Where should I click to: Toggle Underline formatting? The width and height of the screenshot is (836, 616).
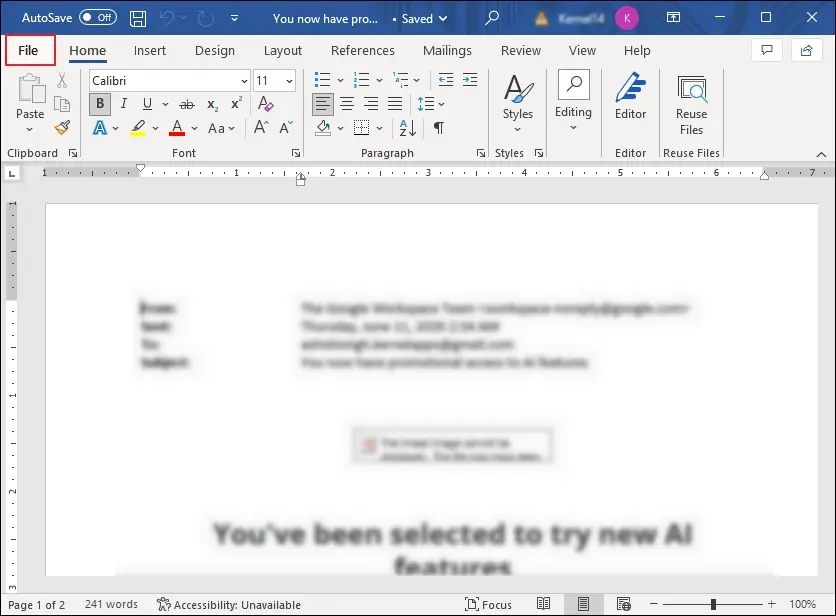147,104
